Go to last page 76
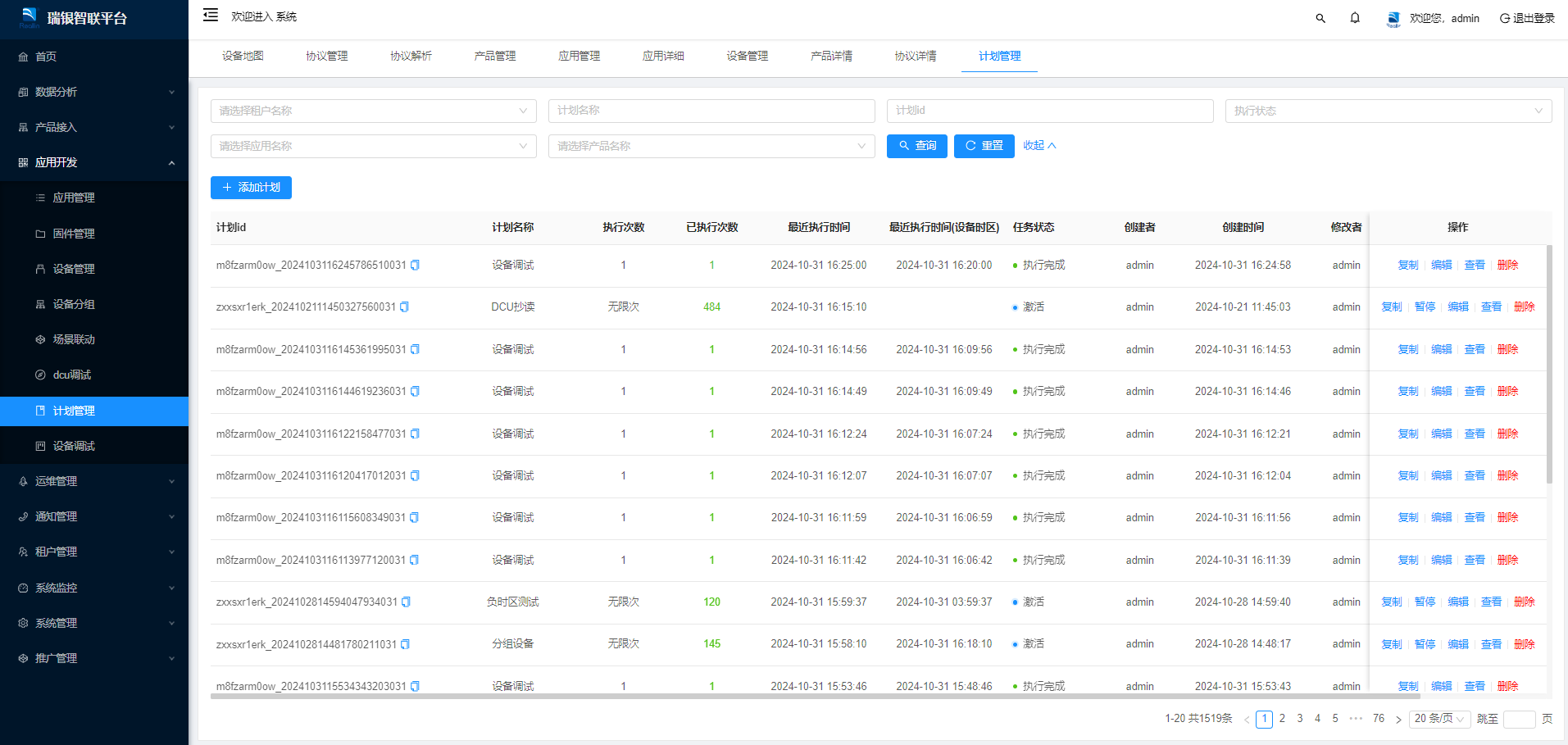Image resolution: width=1568 pixels, height=745 pixels. [x=1379, y=719]
